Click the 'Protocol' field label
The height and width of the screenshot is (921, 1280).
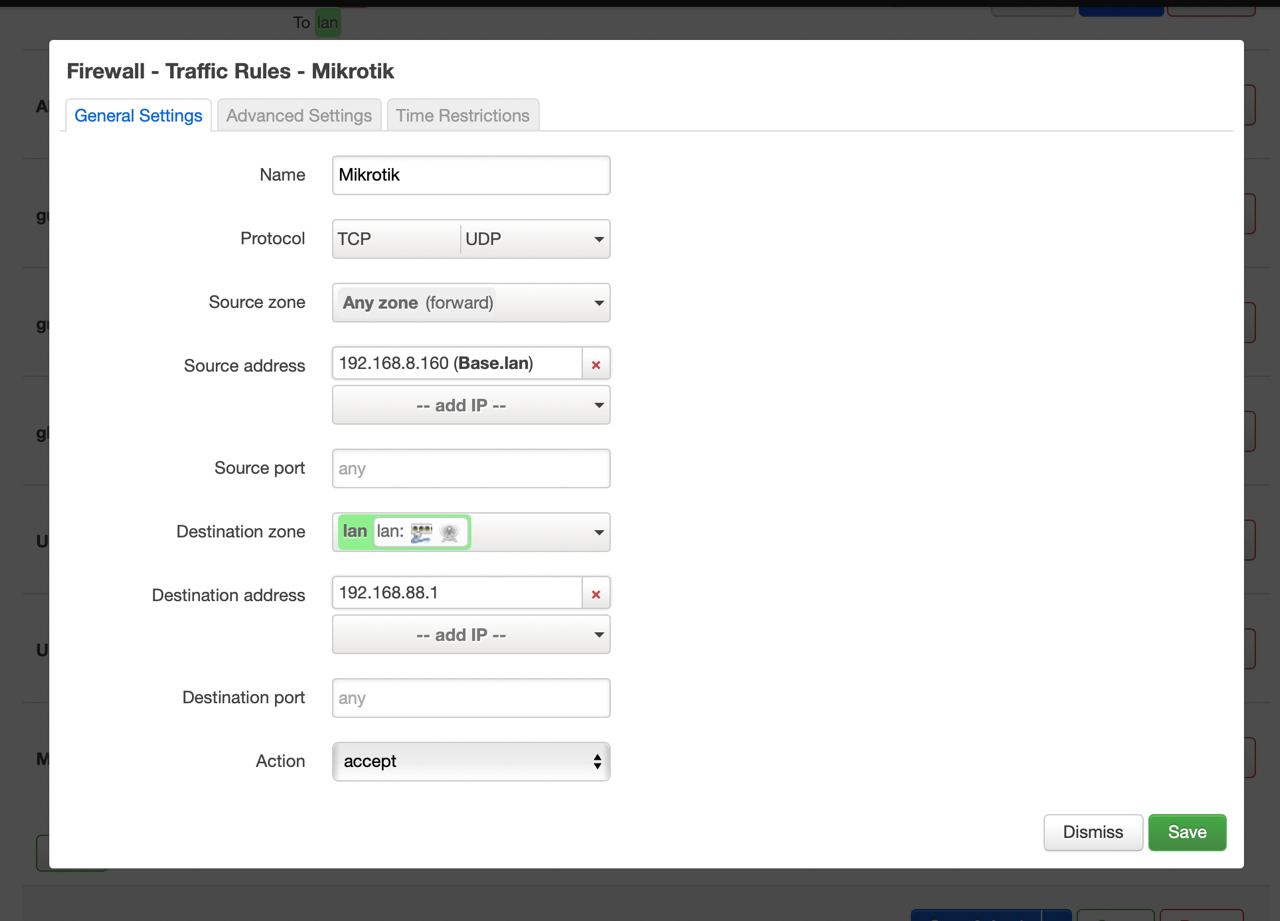(272, 239)
